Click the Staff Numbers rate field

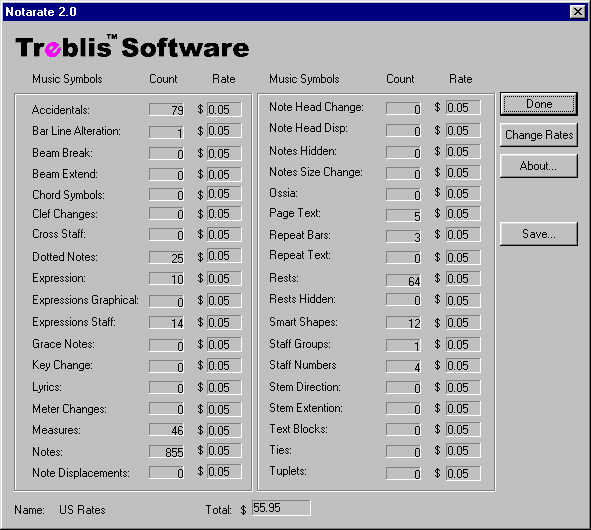coord(463,366)
